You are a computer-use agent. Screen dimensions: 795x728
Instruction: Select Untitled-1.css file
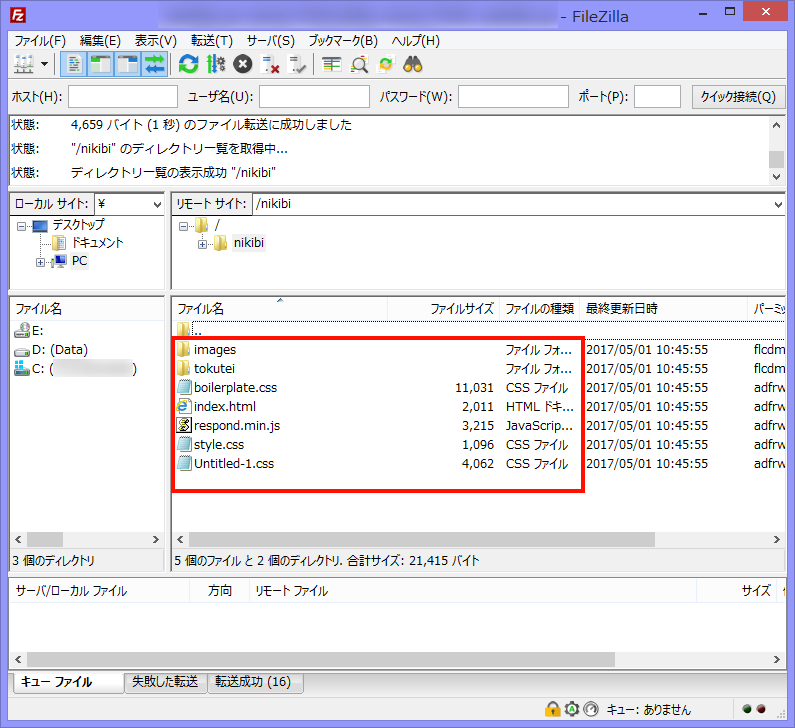tap(234, 464)
